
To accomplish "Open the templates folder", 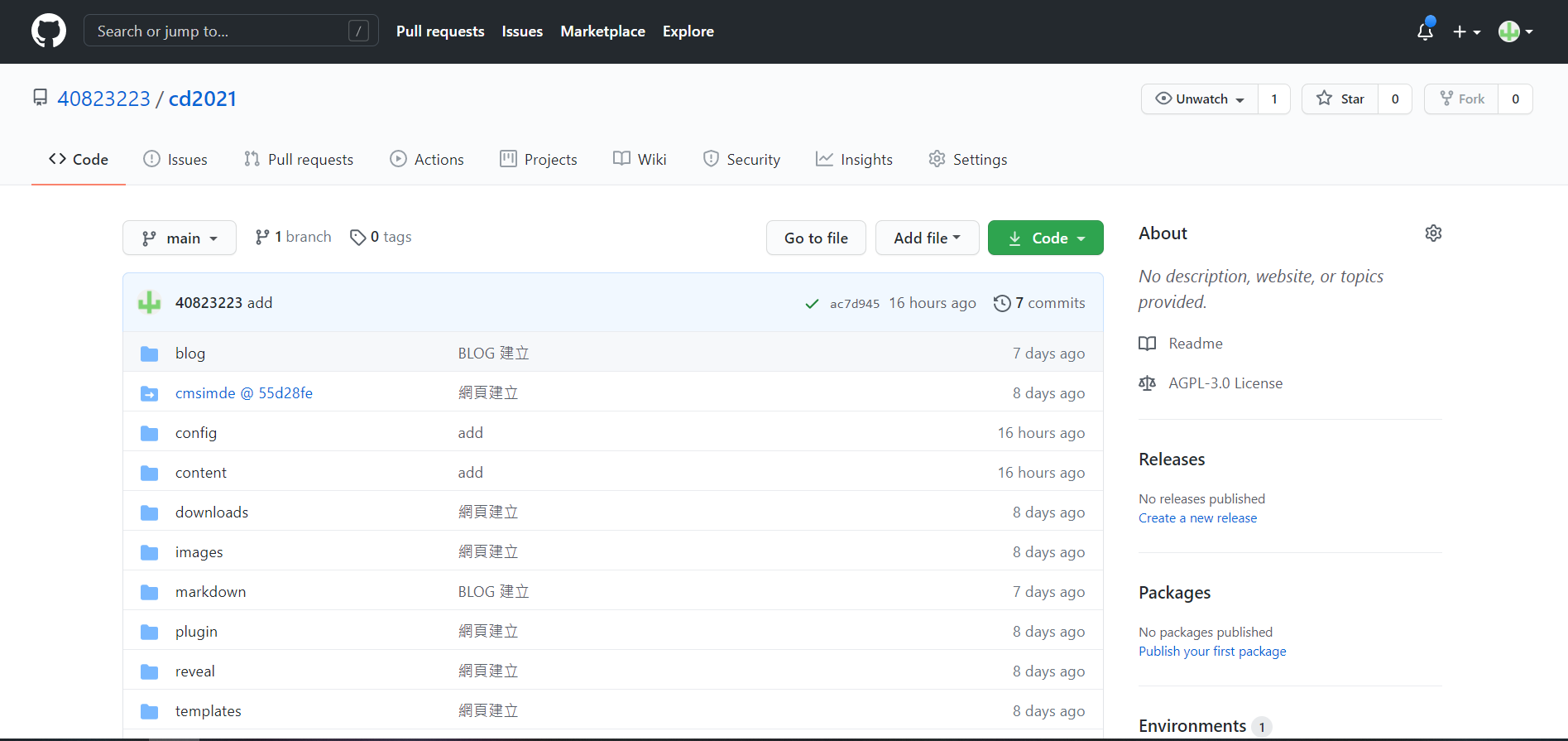I will (209, 711).
